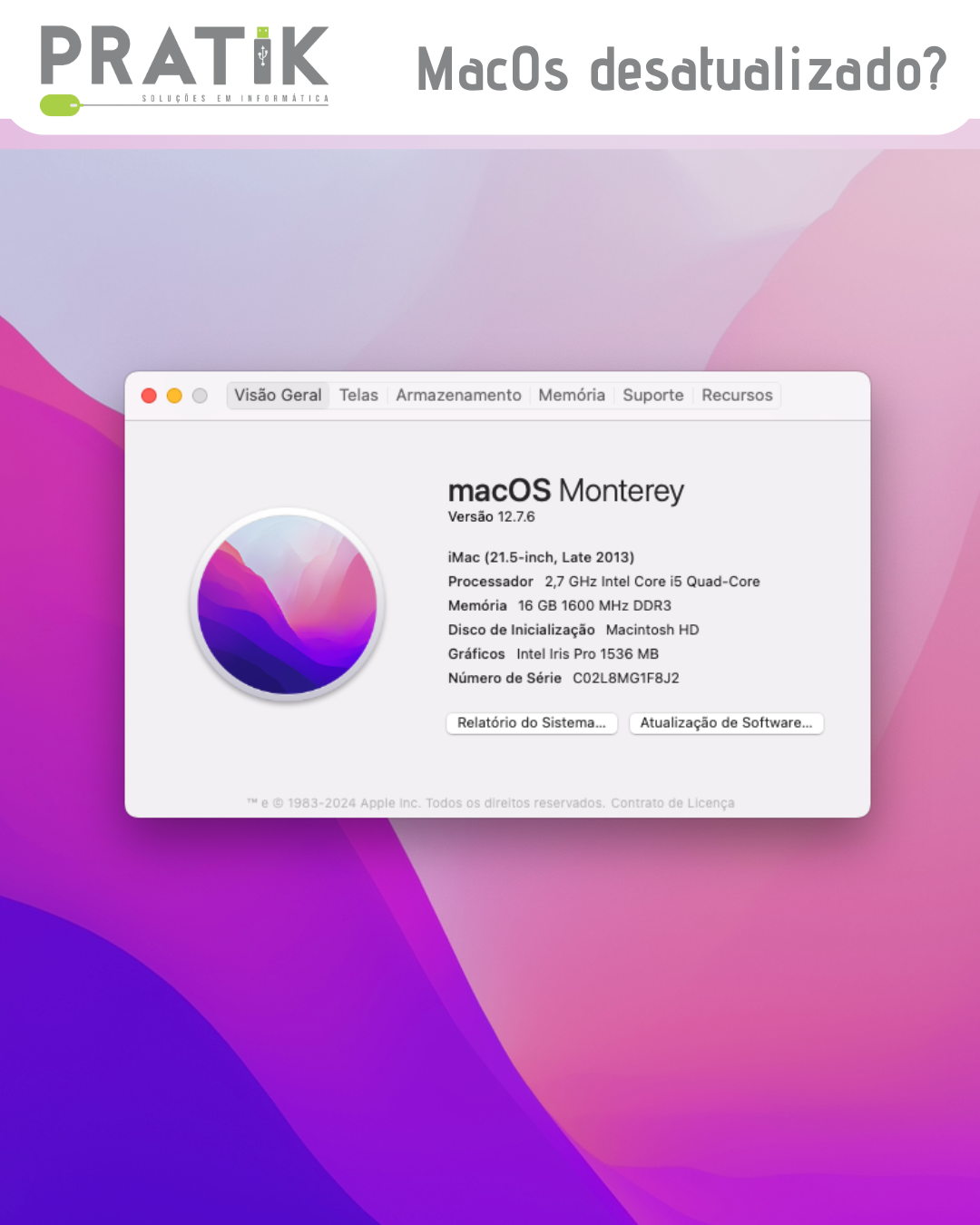Click the green mouse icon under Pratik
The width and height of the screenshot is (980, 1225).
[x=60, y=105]
